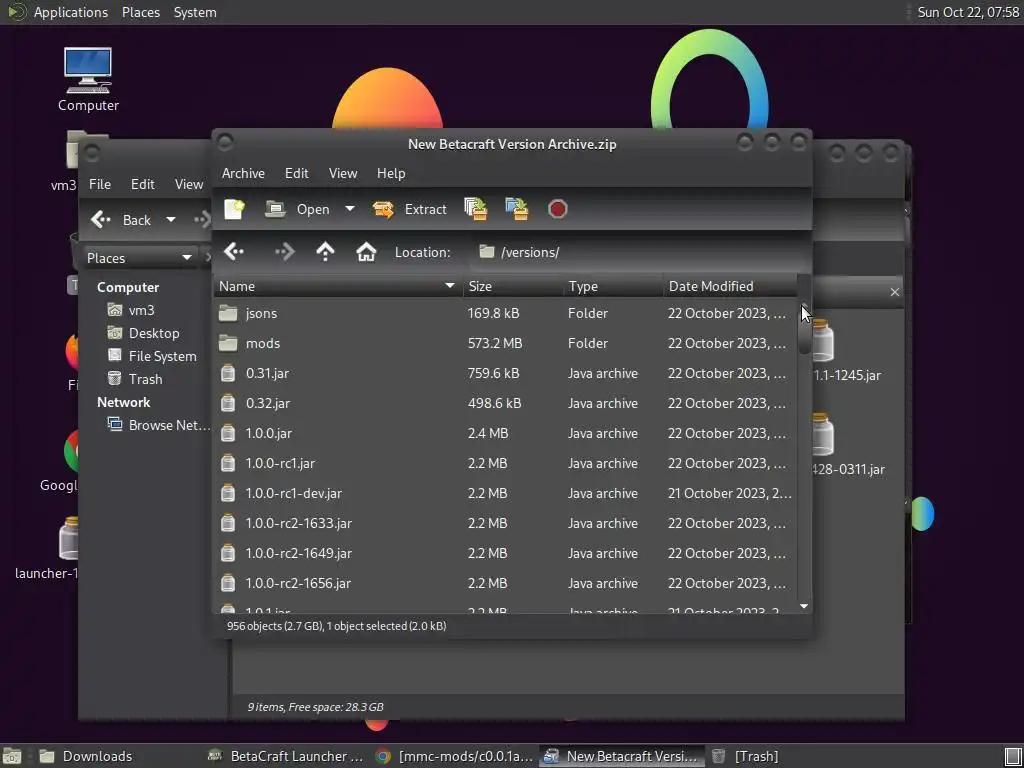This screenshot has width=1024, height=768.
Task: Open Trash in the Places sidebar
Action: [135, 379]
